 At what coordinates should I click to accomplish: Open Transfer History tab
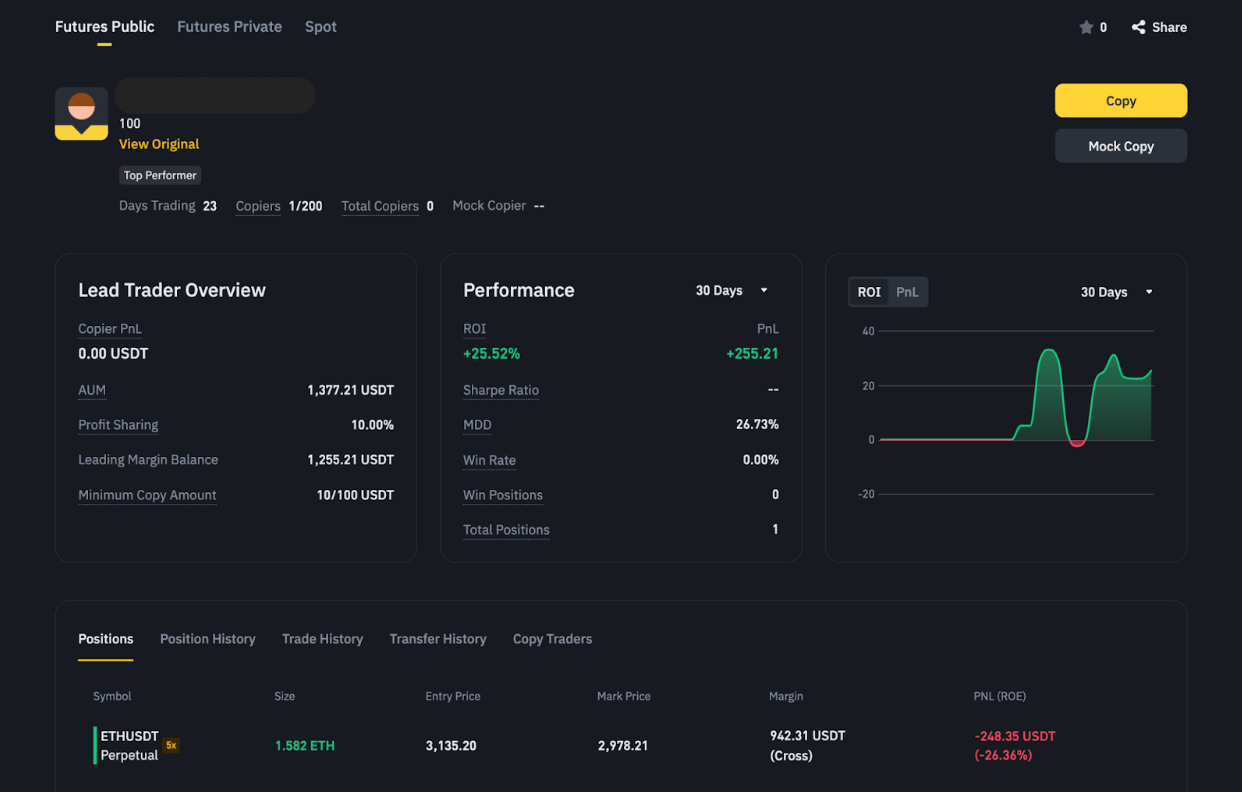click(x=438, y=639)
